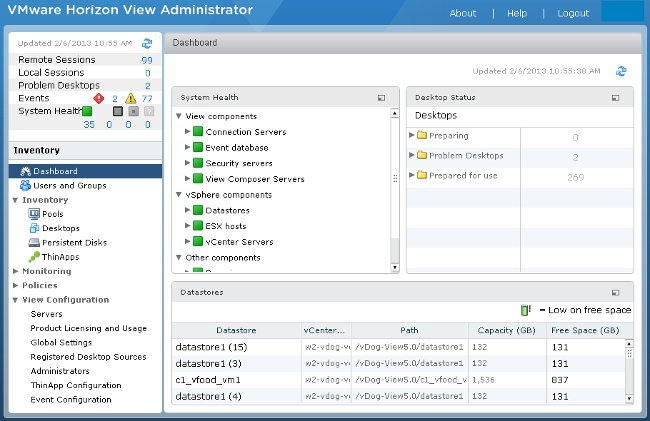Open Event Configuration

coord(71,400)
